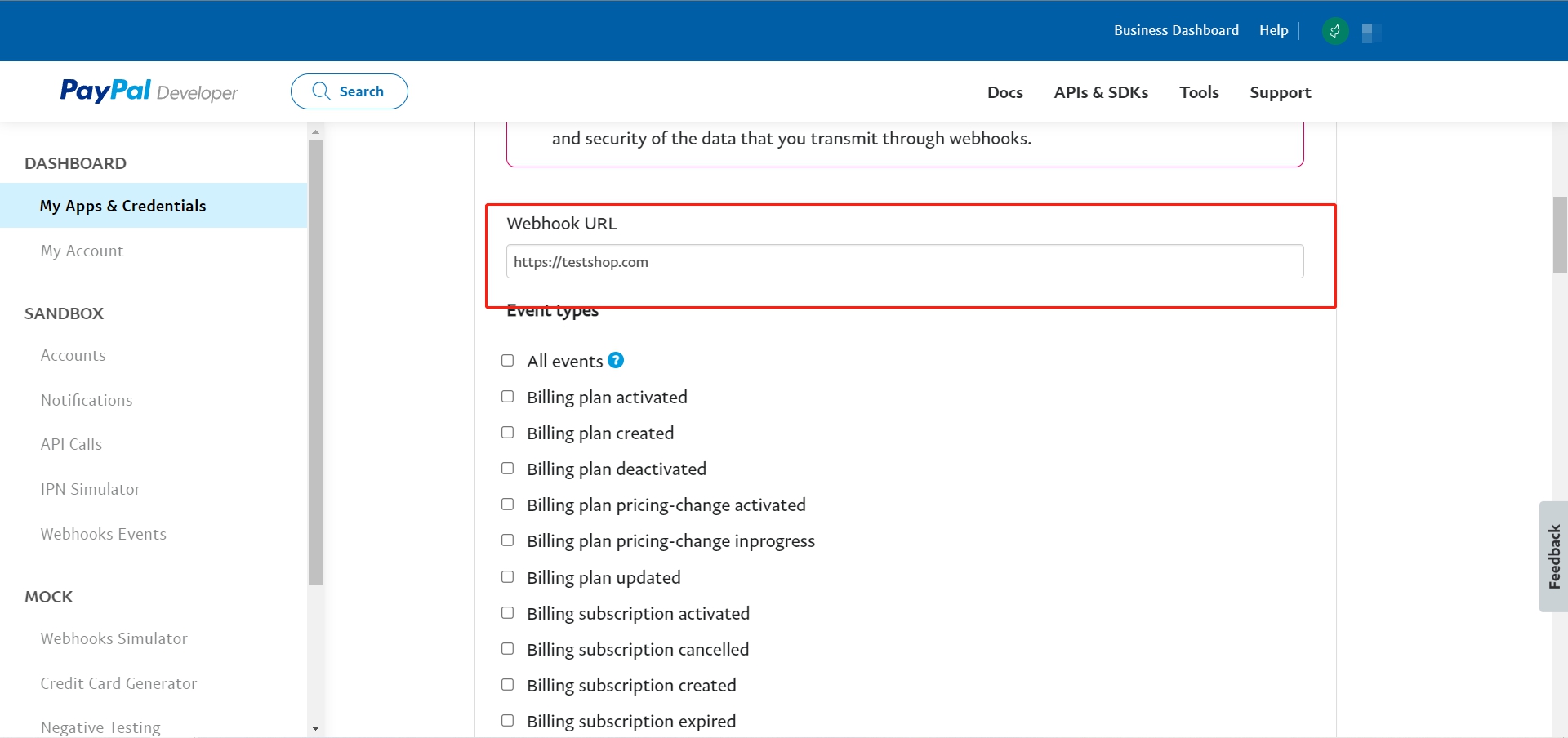Check Billing plan deactivated

tap(508, 468)
